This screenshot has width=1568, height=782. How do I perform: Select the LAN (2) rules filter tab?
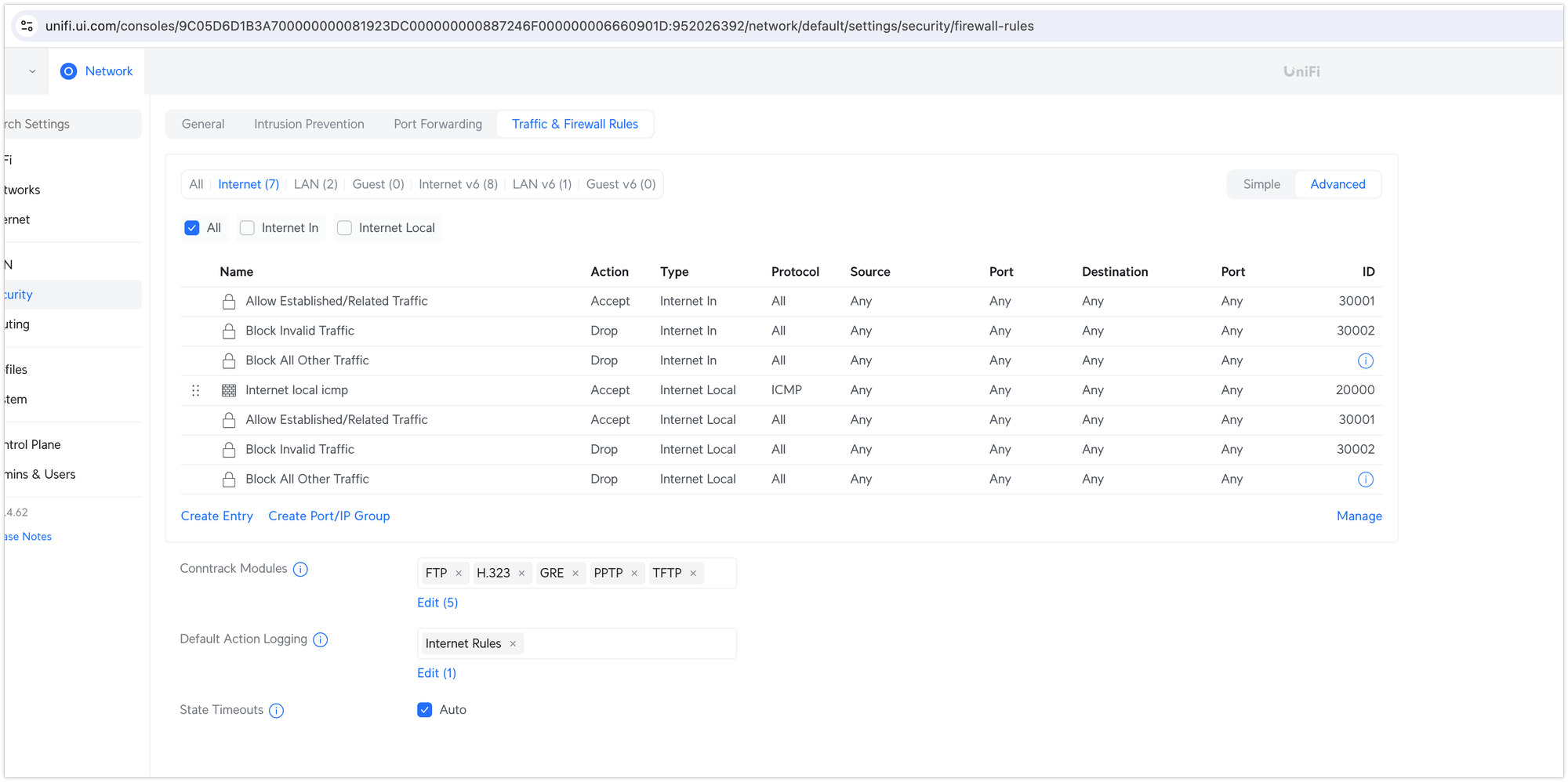point(315,184)
